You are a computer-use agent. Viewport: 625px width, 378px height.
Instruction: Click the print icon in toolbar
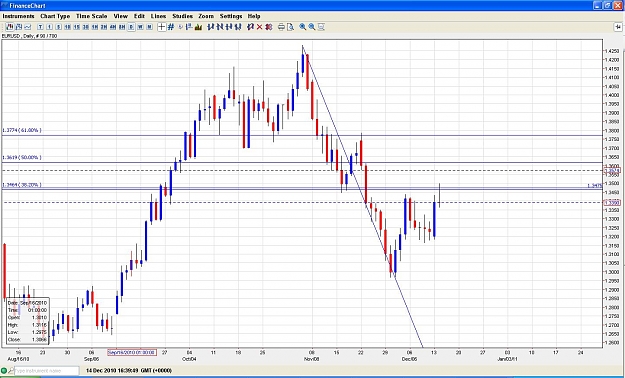[281, 27]
